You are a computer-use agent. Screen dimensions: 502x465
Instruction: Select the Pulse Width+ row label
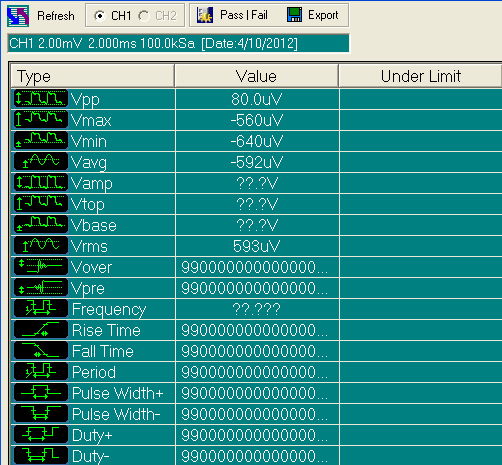point(118,393)
